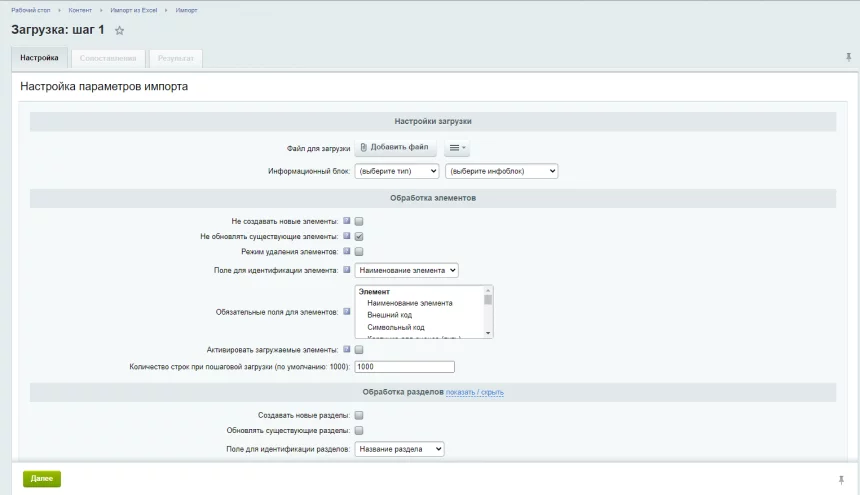Uncheck 'Не обновлять существующие элементы'
This screenshot has height=495, width=860.
pyautogui.click(x=359, y=236)
